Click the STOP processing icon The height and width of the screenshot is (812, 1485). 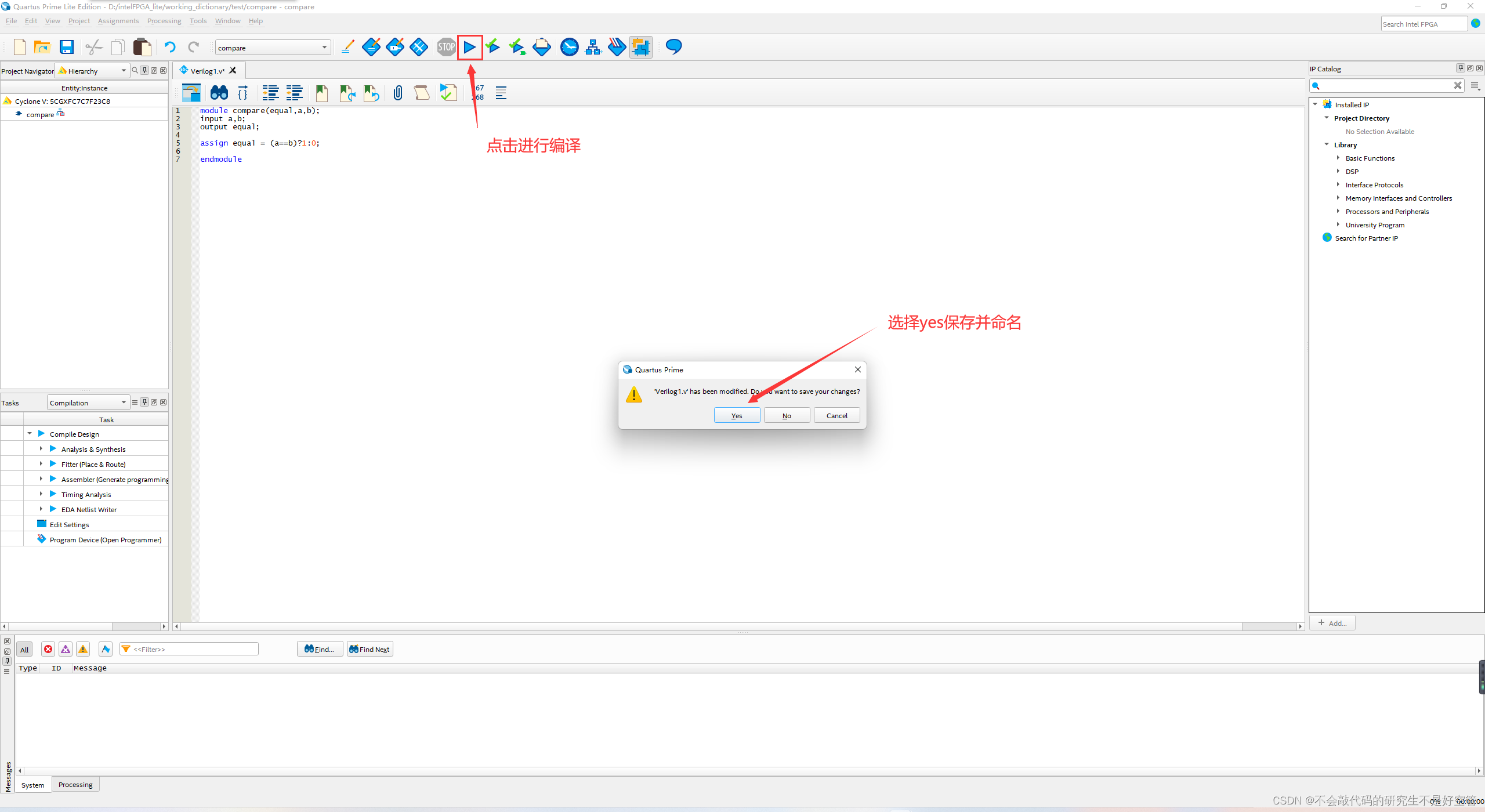pos(446,47)
